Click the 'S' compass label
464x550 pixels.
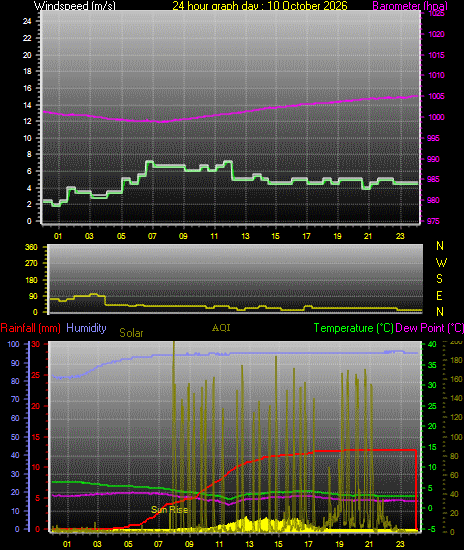coord(439,279)
